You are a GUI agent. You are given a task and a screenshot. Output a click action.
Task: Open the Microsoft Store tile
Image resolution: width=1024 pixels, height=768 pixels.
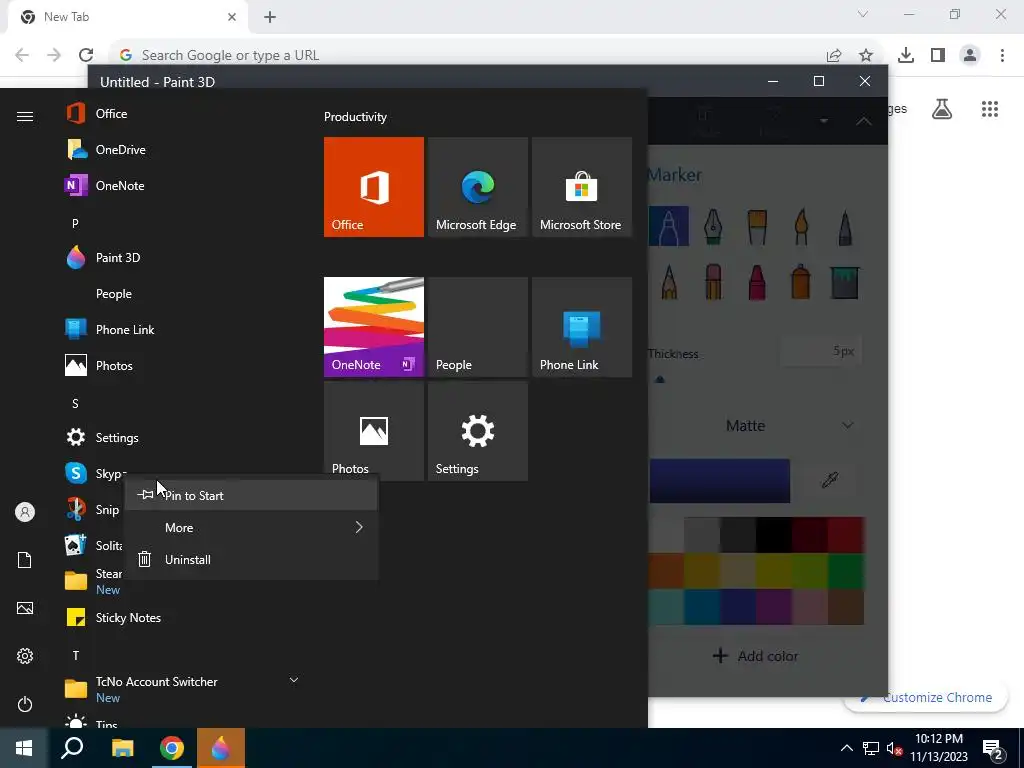point(581,187)
